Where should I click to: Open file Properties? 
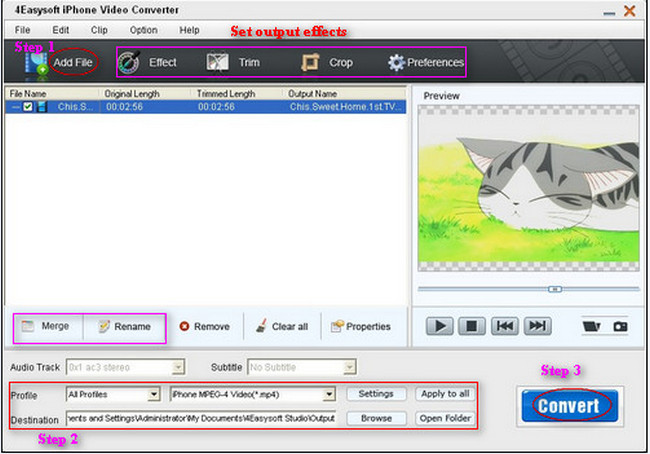coord(361,327)
